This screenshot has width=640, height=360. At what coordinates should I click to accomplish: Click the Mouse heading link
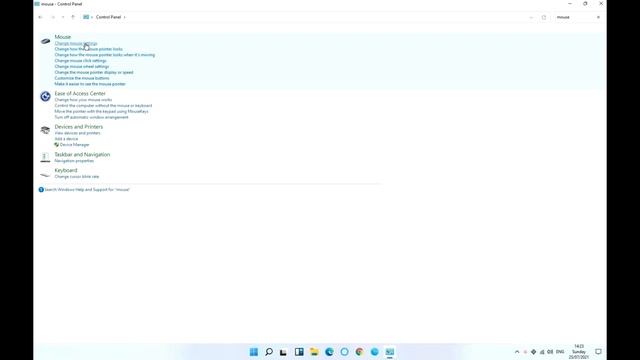(63, 37)
